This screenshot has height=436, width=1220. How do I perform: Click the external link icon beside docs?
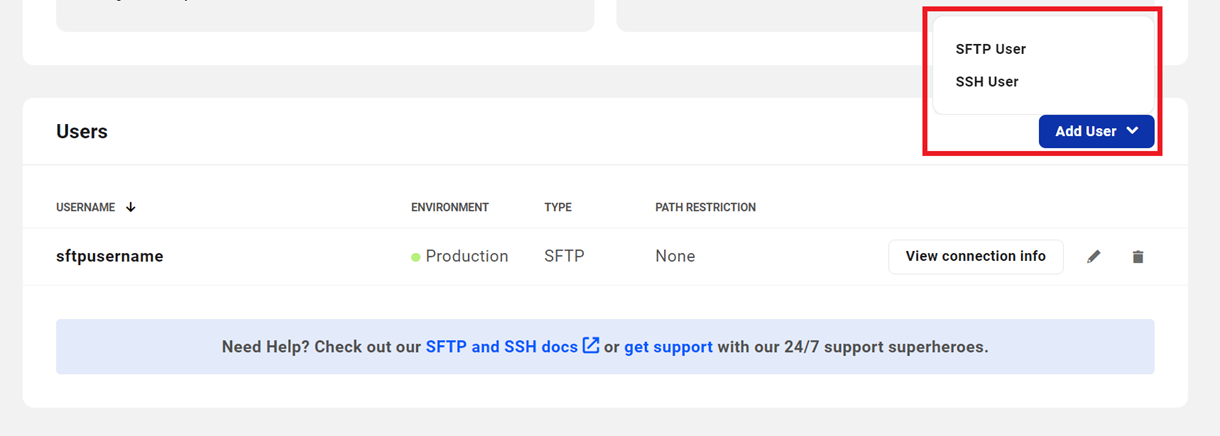click(x=591, y=346)
